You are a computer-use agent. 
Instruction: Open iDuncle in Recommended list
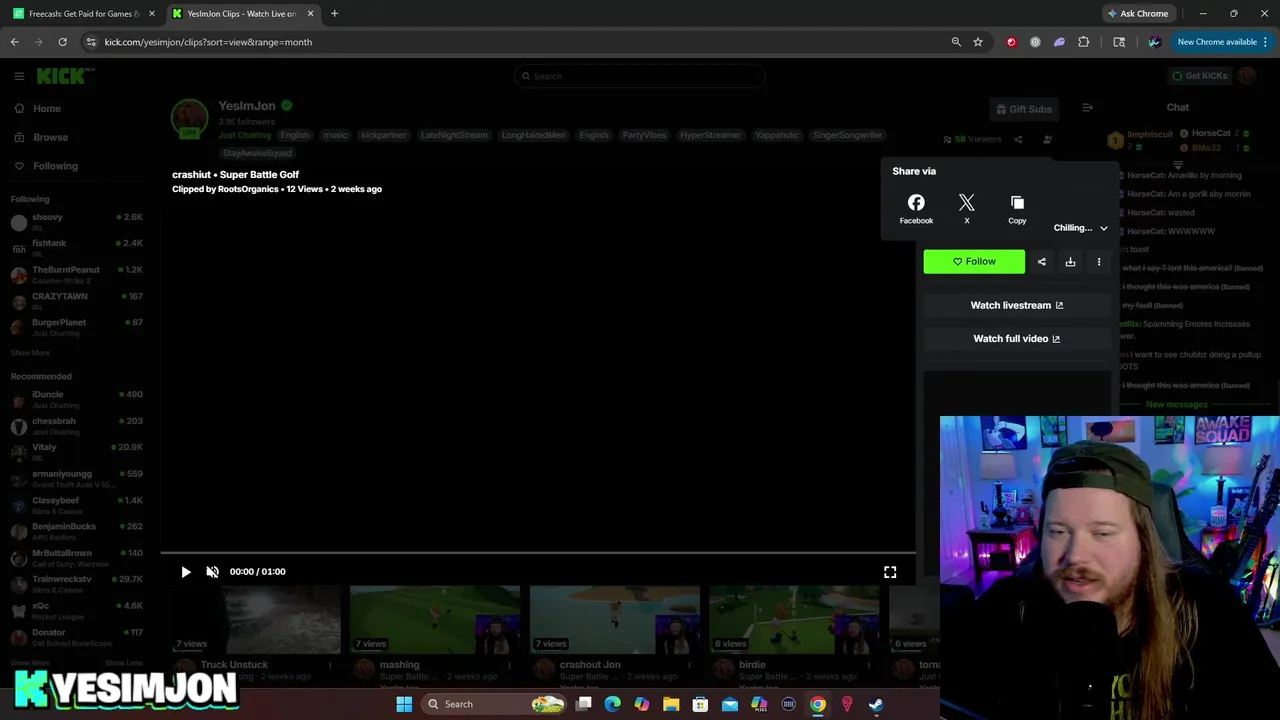coord(78,399)
